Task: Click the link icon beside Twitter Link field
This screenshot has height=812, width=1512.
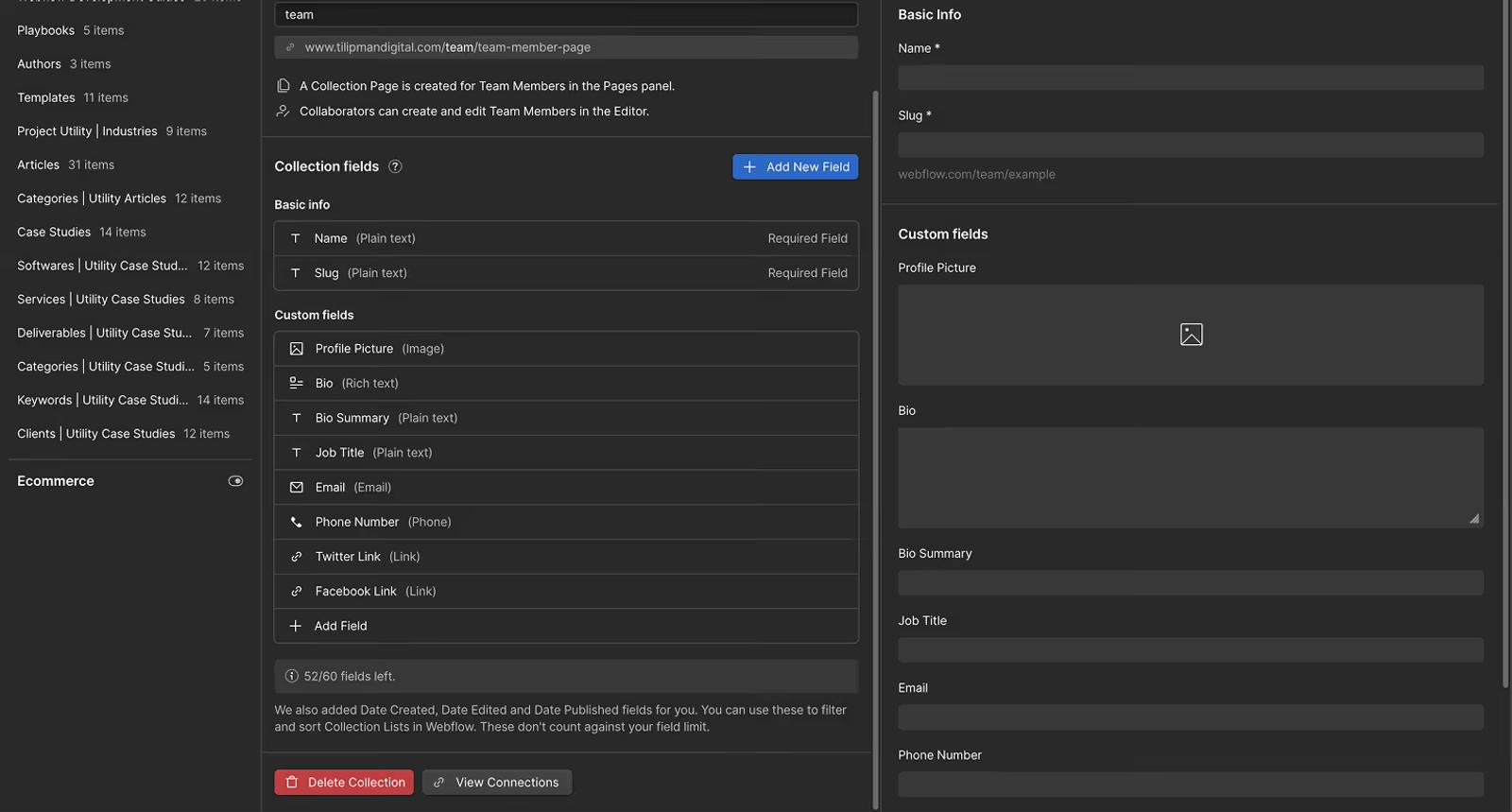Action: (x=297, y=557)
